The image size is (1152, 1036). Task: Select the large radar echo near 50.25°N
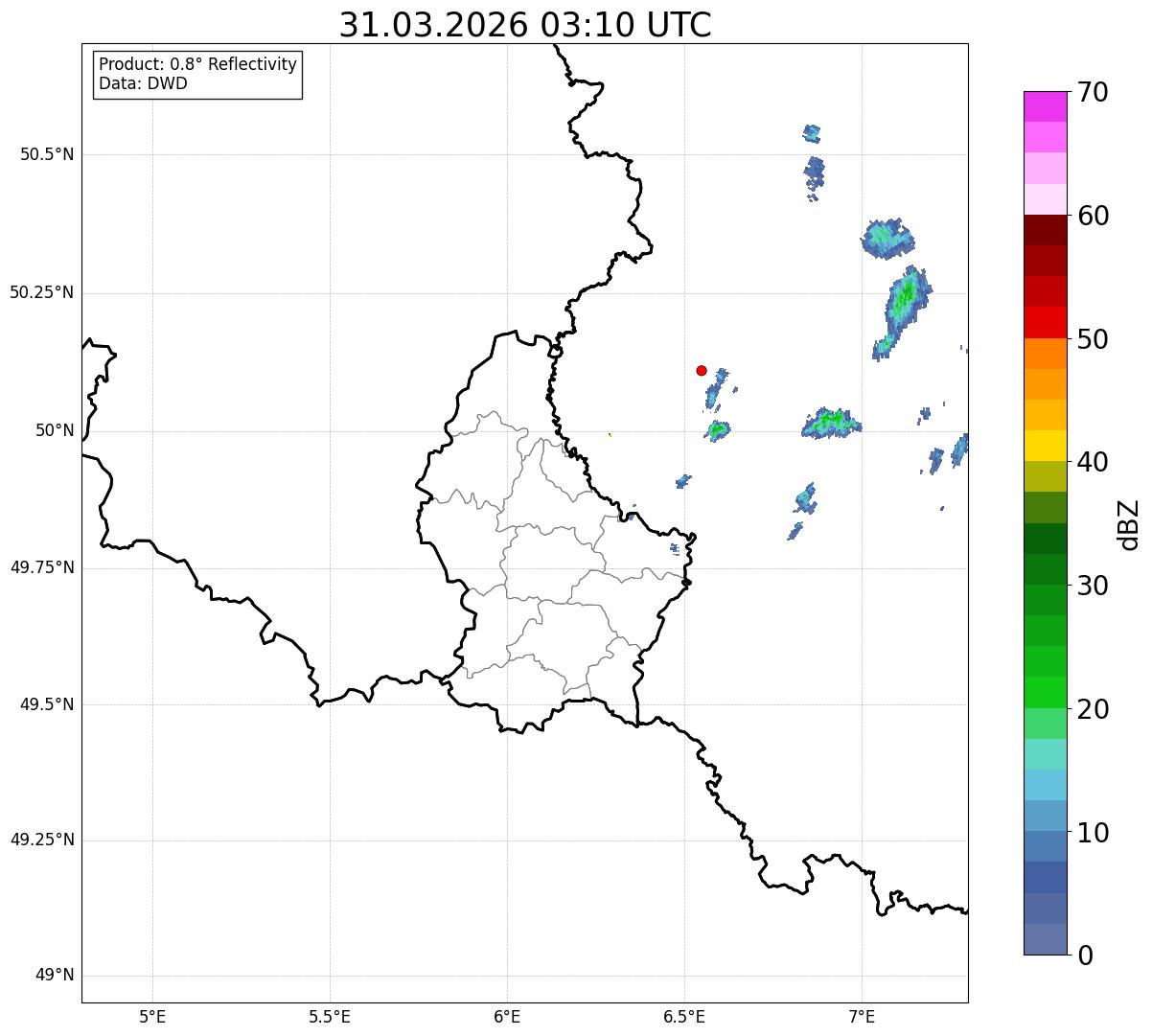pos(902,311)
